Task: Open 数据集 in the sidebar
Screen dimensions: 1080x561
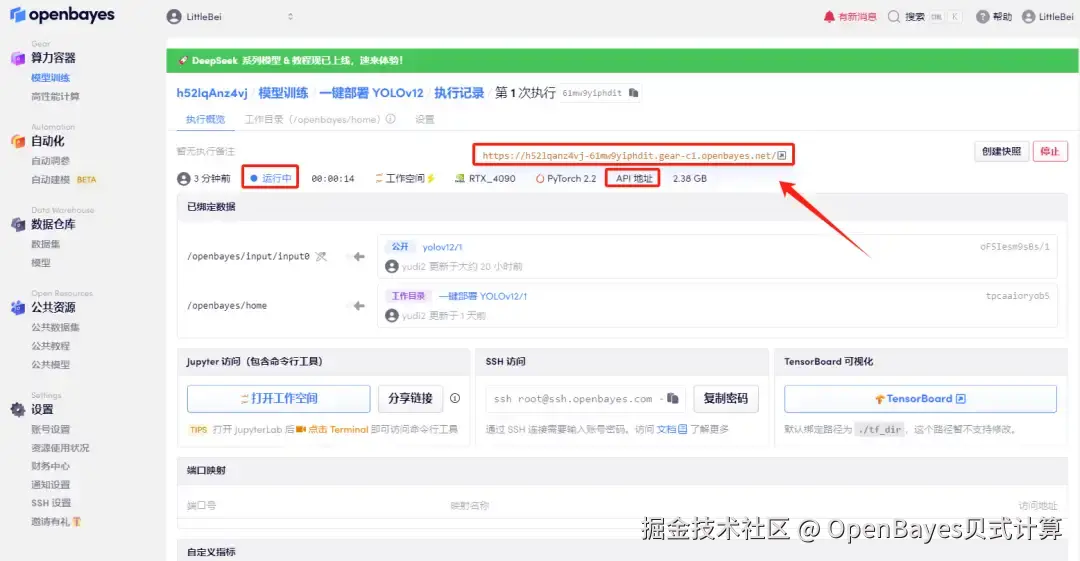Action: click(x=45, y=244)
